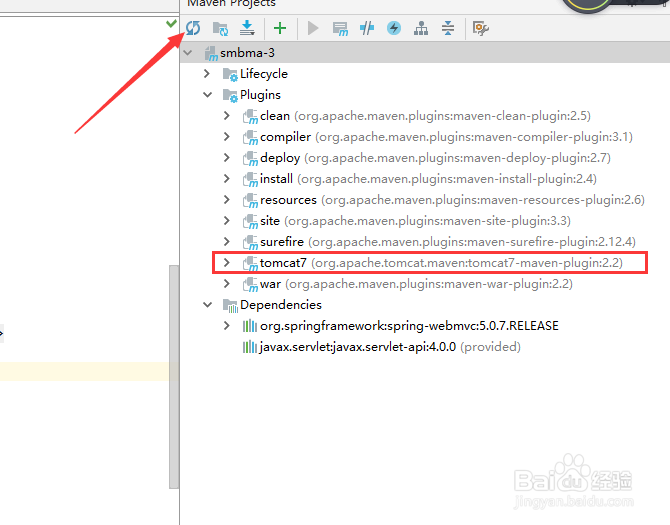
Task: Select spring-webmvc:5.0.7.RELEASE dependency
Action: [409, 326]
